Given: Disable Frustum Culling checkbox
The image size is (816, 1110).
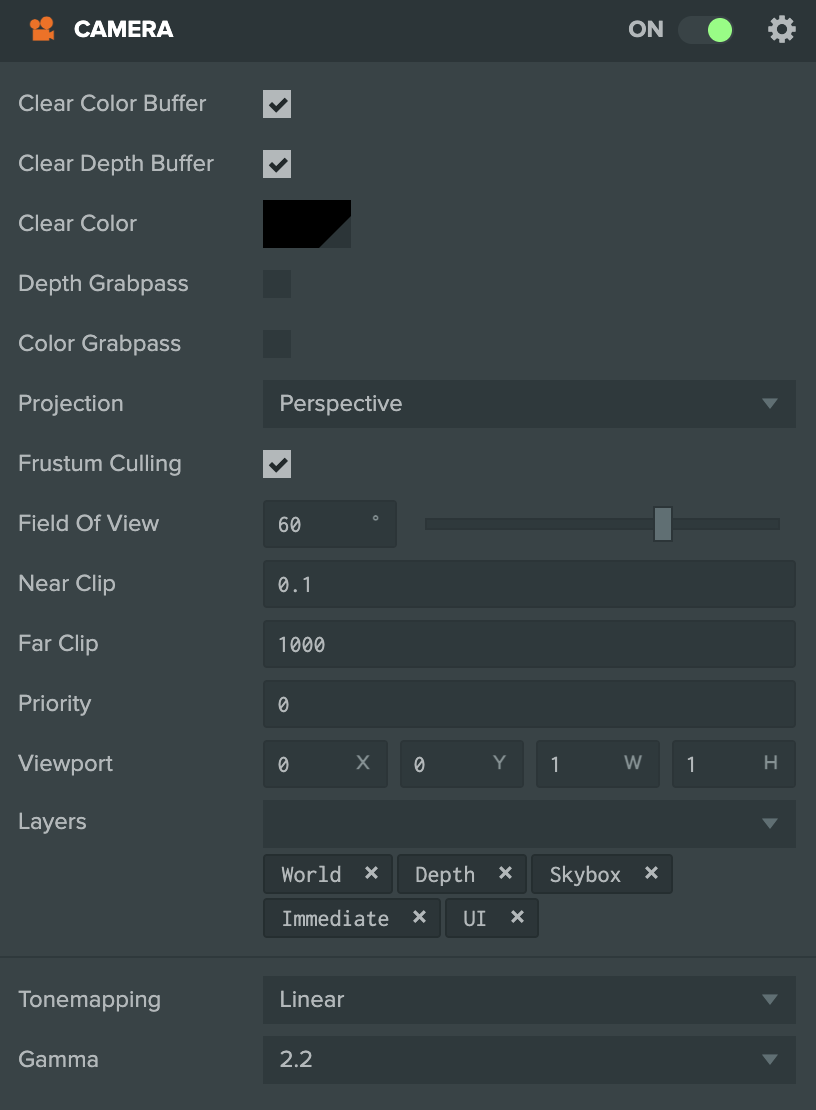Looking at the screenshot, I should pos(277,464).
